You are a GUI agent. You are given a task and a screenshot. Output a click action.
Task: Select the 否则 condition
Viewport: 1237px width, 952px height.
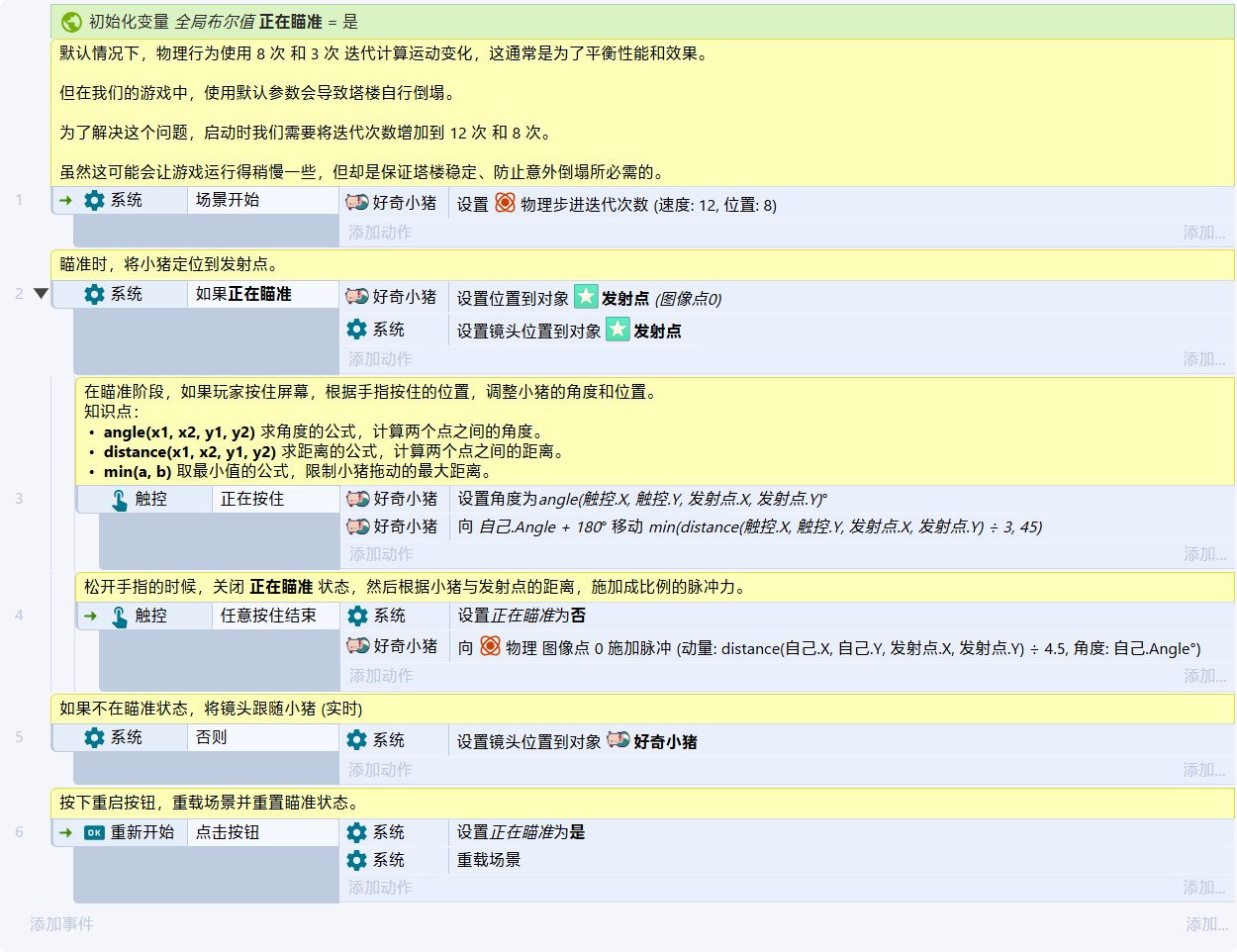pyautogui.click(x=262, y=737)
